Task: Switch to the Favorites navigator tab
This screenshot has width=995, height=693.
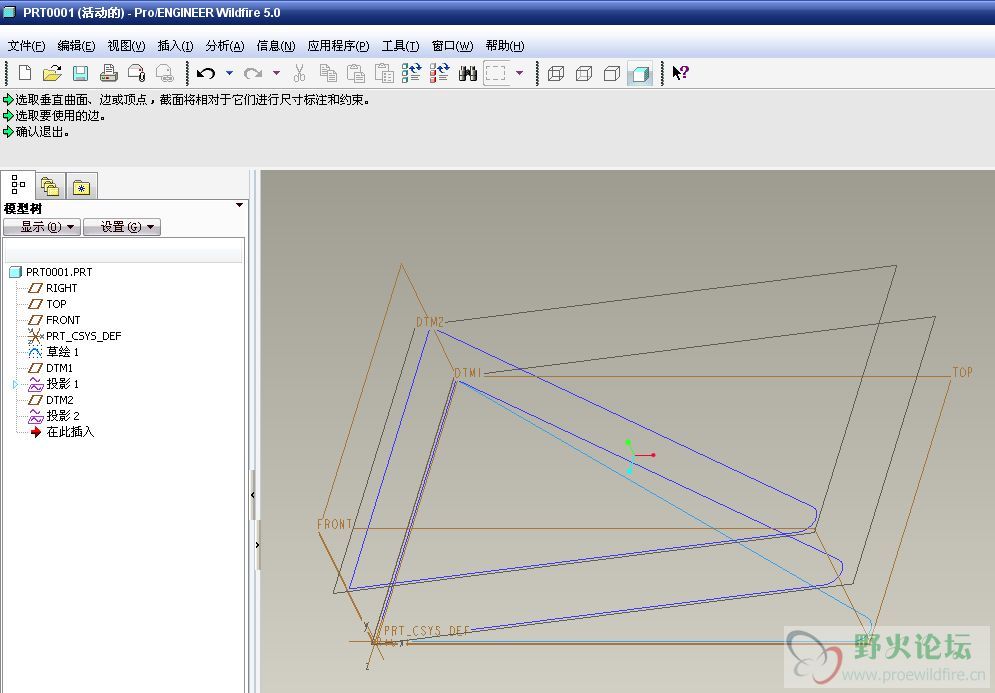Action: pyautogui.click(x=81, y=187)
